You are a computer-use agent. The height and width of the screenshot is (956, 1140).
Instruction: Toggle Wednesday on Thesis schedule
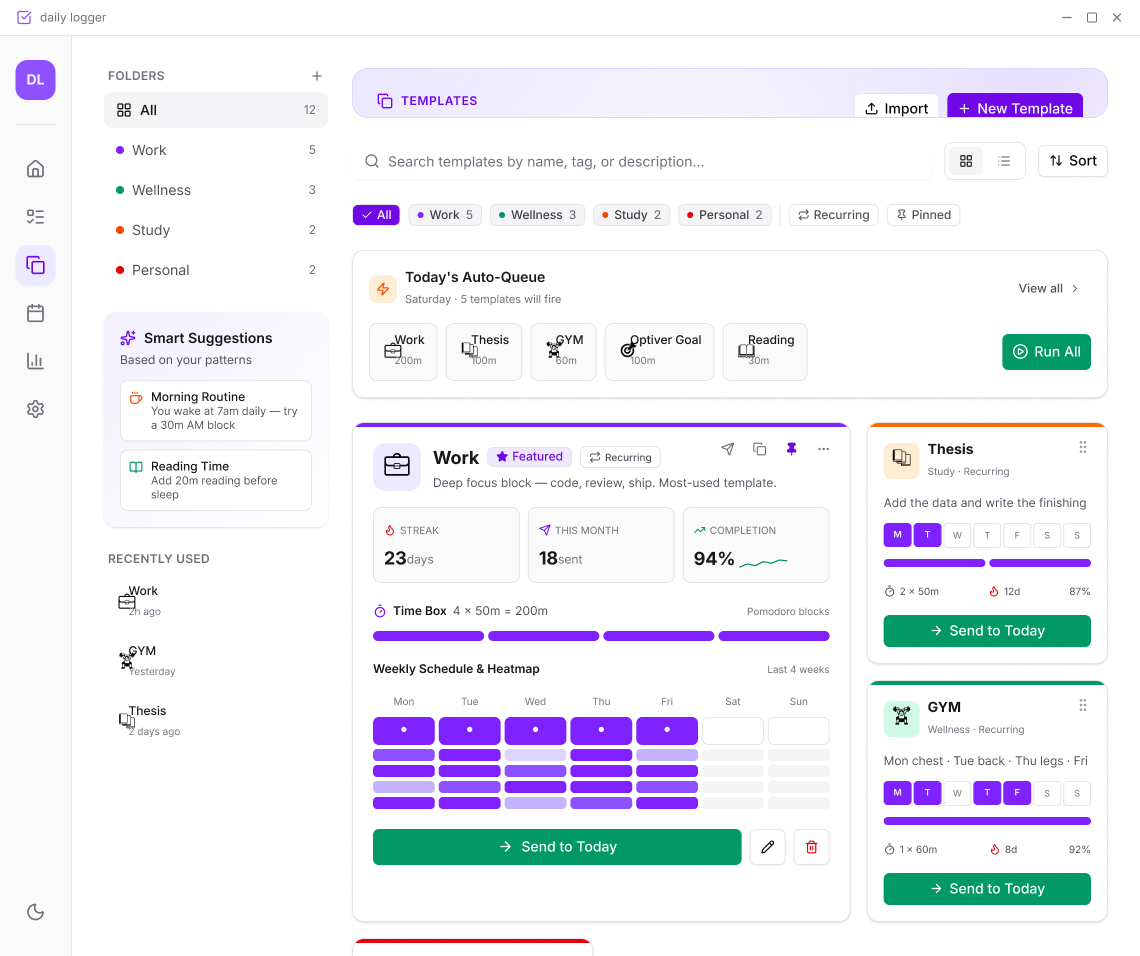tap(957, 535)
